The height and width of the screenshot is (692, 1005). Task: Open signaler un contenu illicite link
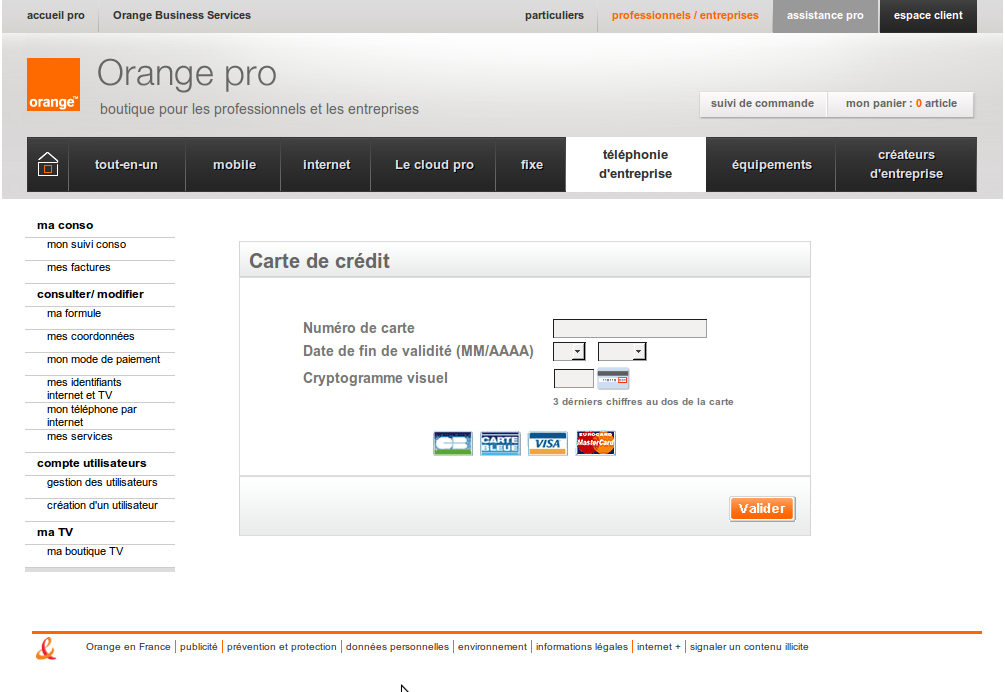(x=749, y=647)
